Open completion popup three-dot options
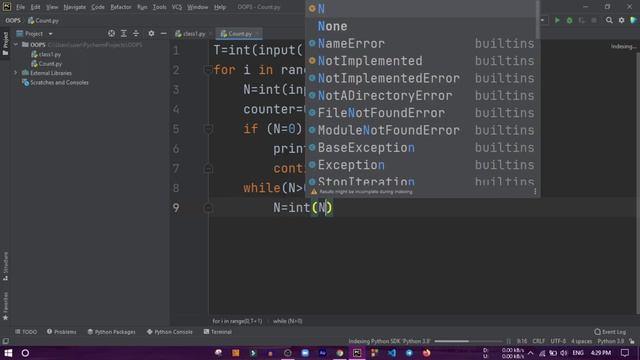Image resolution: width=640 pixels, height=360 pixels. coord(535,191)
